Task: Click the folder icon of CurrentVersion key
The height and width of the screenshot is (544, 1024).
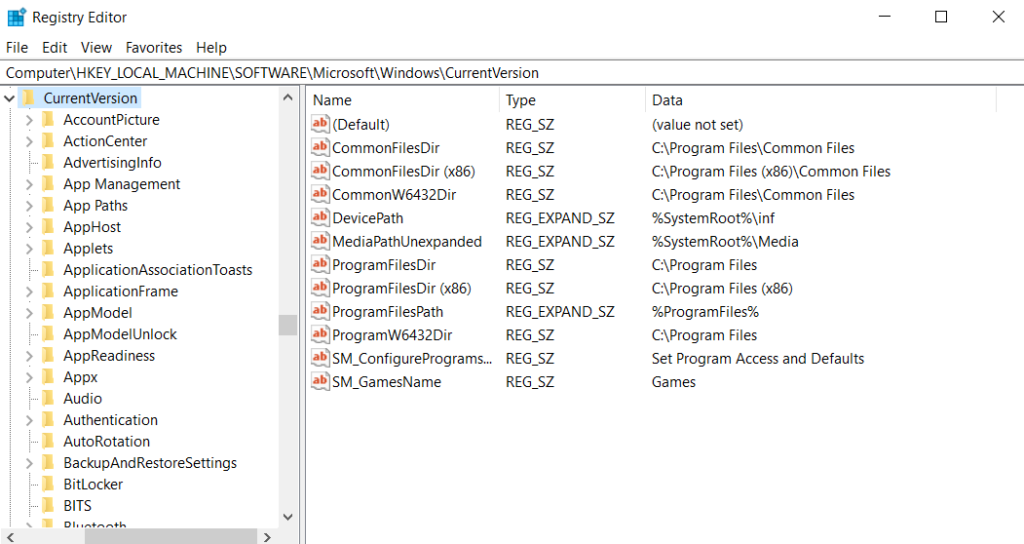Action: point(28,98)
